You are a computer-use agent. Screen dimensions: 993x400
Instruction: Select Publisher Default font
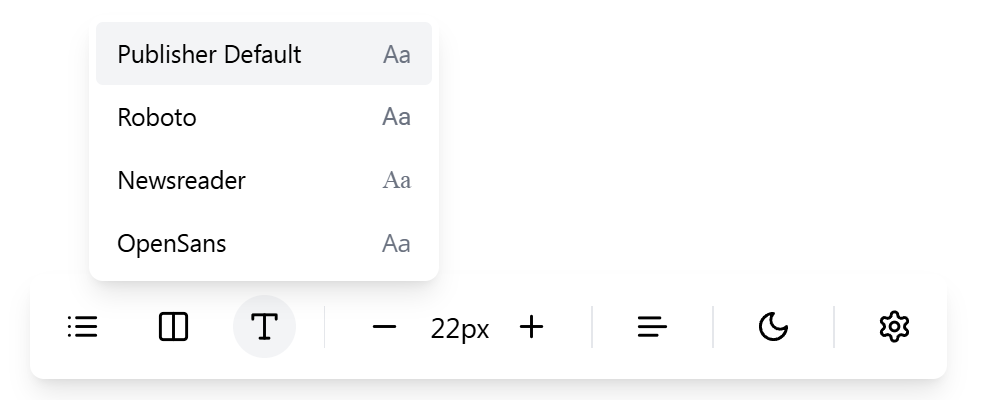264,54
